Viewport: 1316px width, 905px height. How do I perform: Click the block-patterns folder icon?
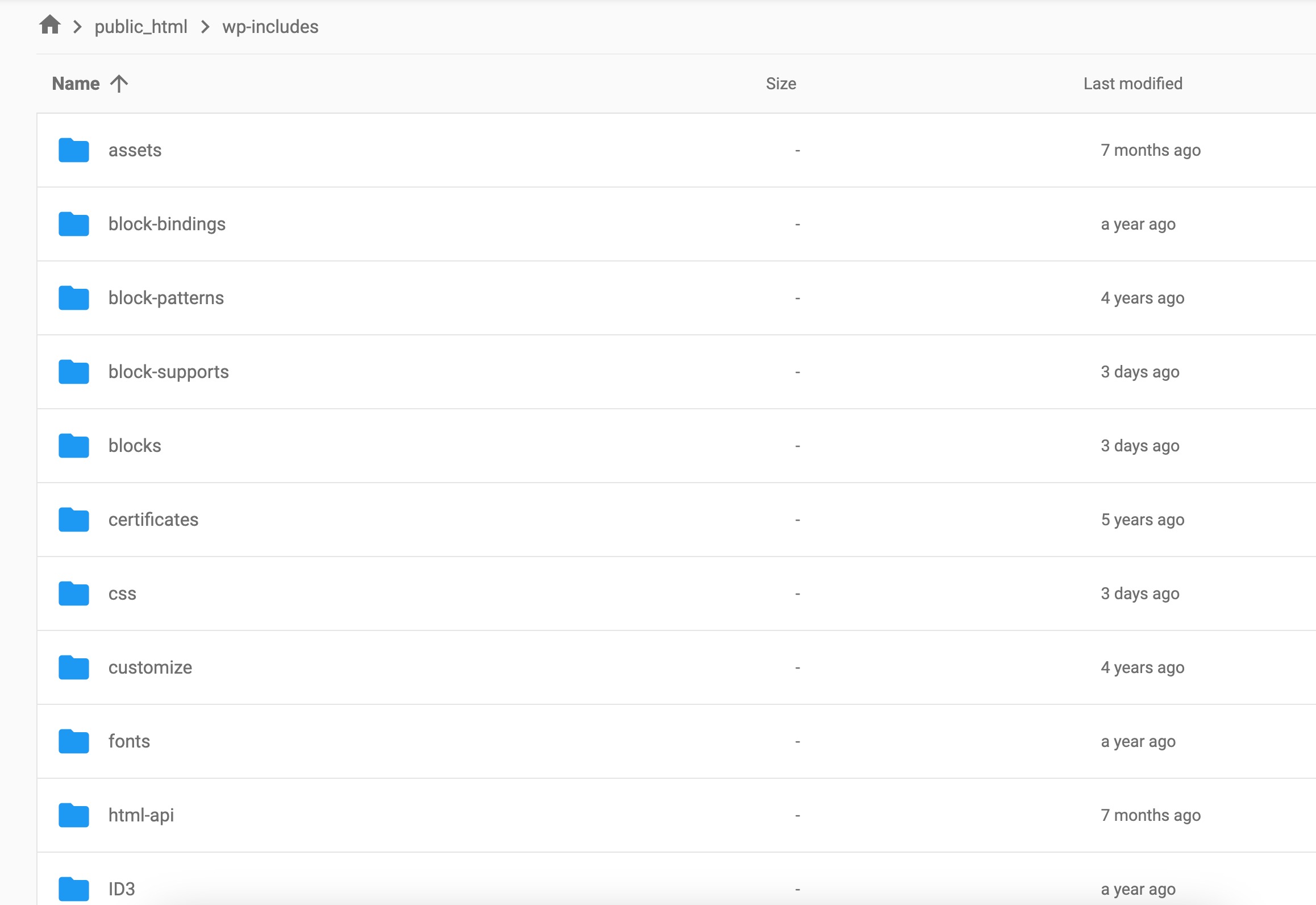(x=74, y=298)
